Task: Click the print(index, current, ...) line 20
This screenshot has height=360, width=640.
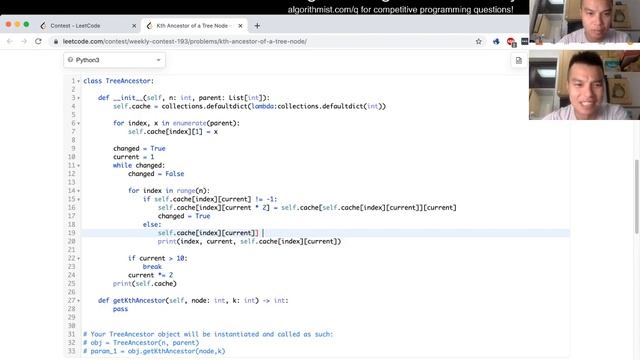Action: (249, 241)
